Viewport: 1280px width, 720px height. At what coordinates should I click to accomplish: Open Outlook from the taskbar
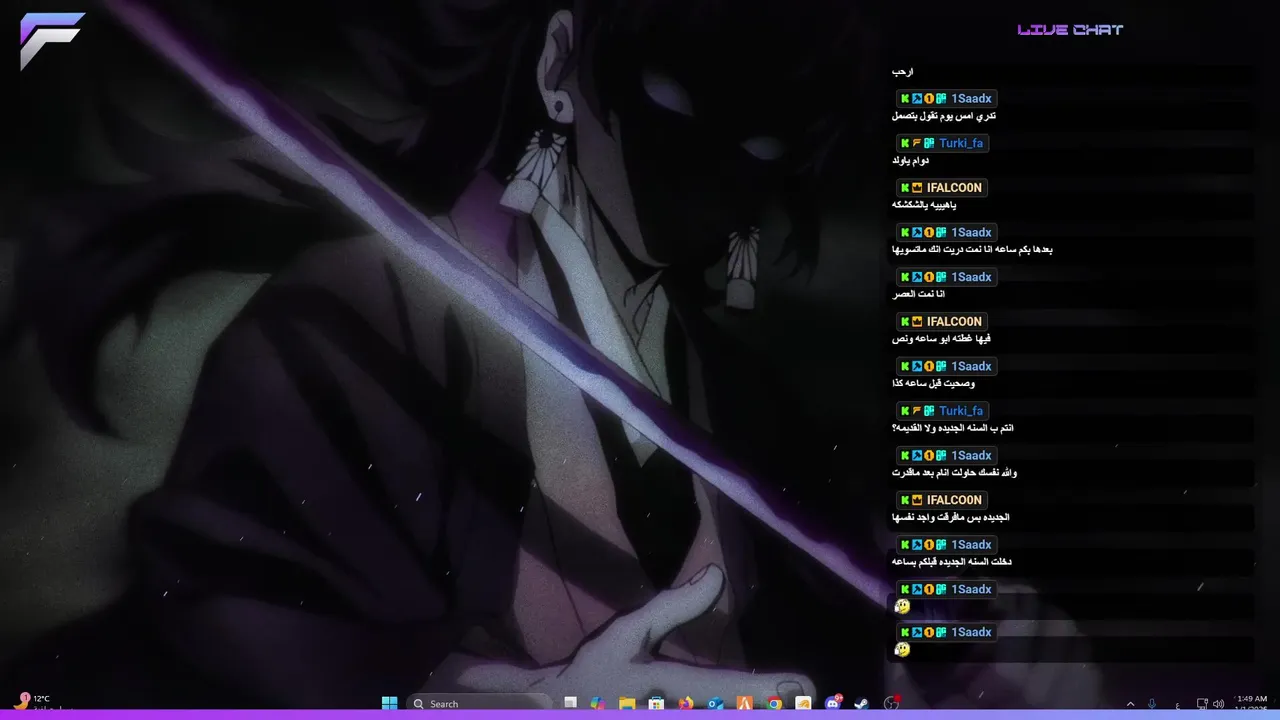click(716, 703)
